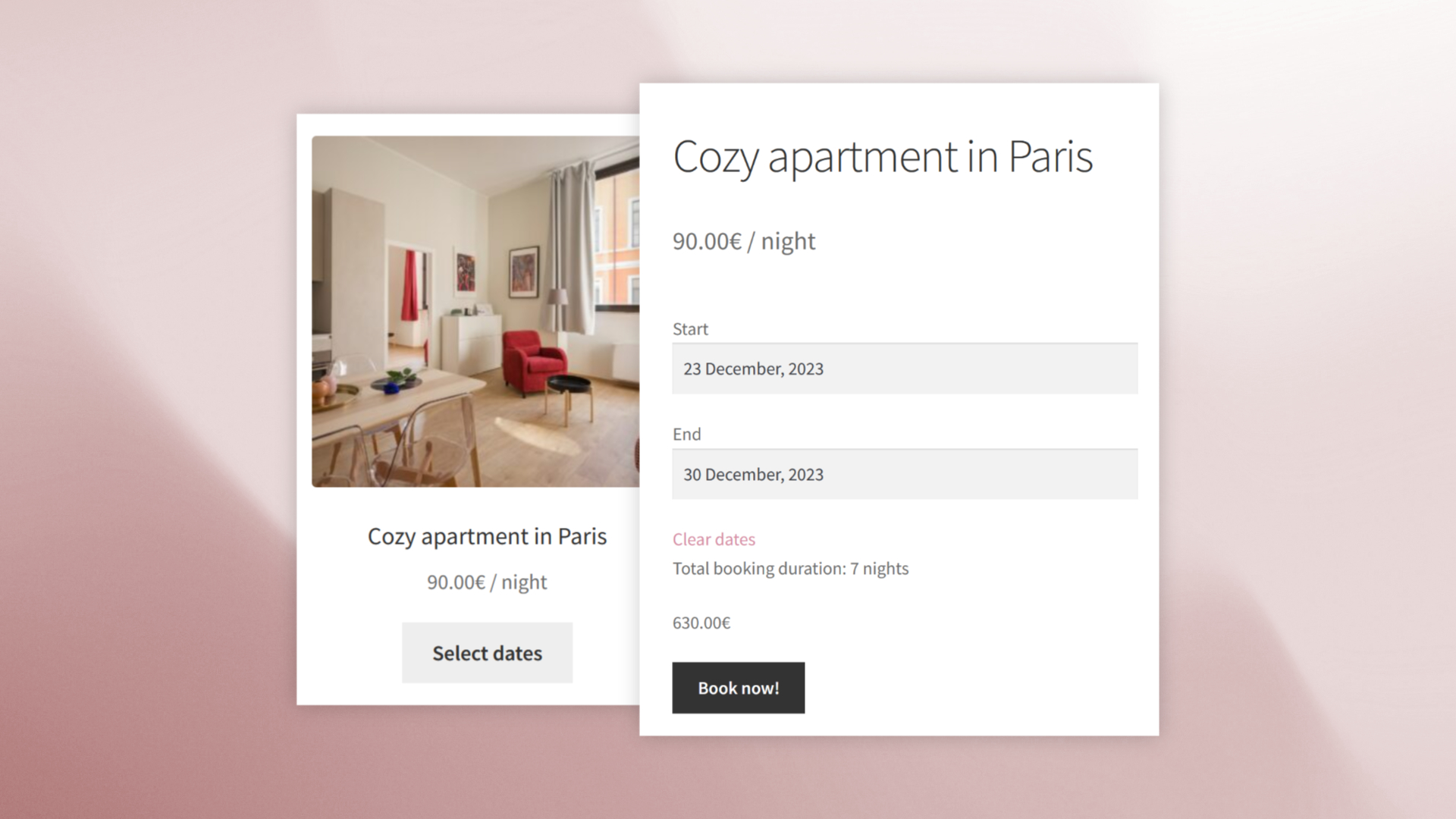Click the End label above the date field
The height and width of the screenshot is (819, 1456).
click(686, 435)
